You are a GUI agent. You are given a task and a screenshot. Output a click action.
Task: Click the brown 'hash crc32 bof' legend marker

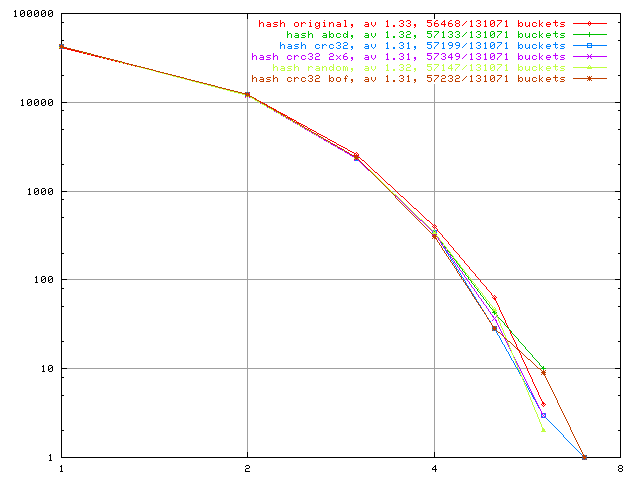[590, 78]
